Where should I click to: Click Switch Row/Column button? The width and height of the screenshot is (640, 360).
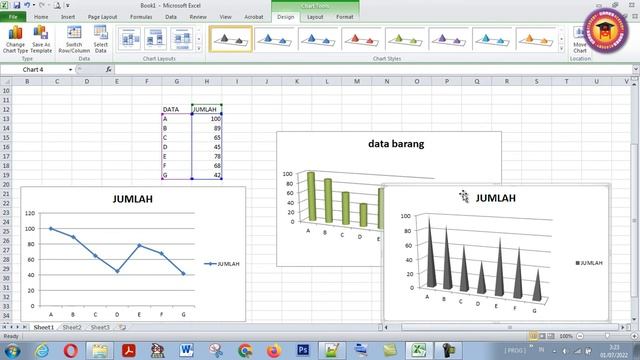pyautogui.click(x=74, y=39)
